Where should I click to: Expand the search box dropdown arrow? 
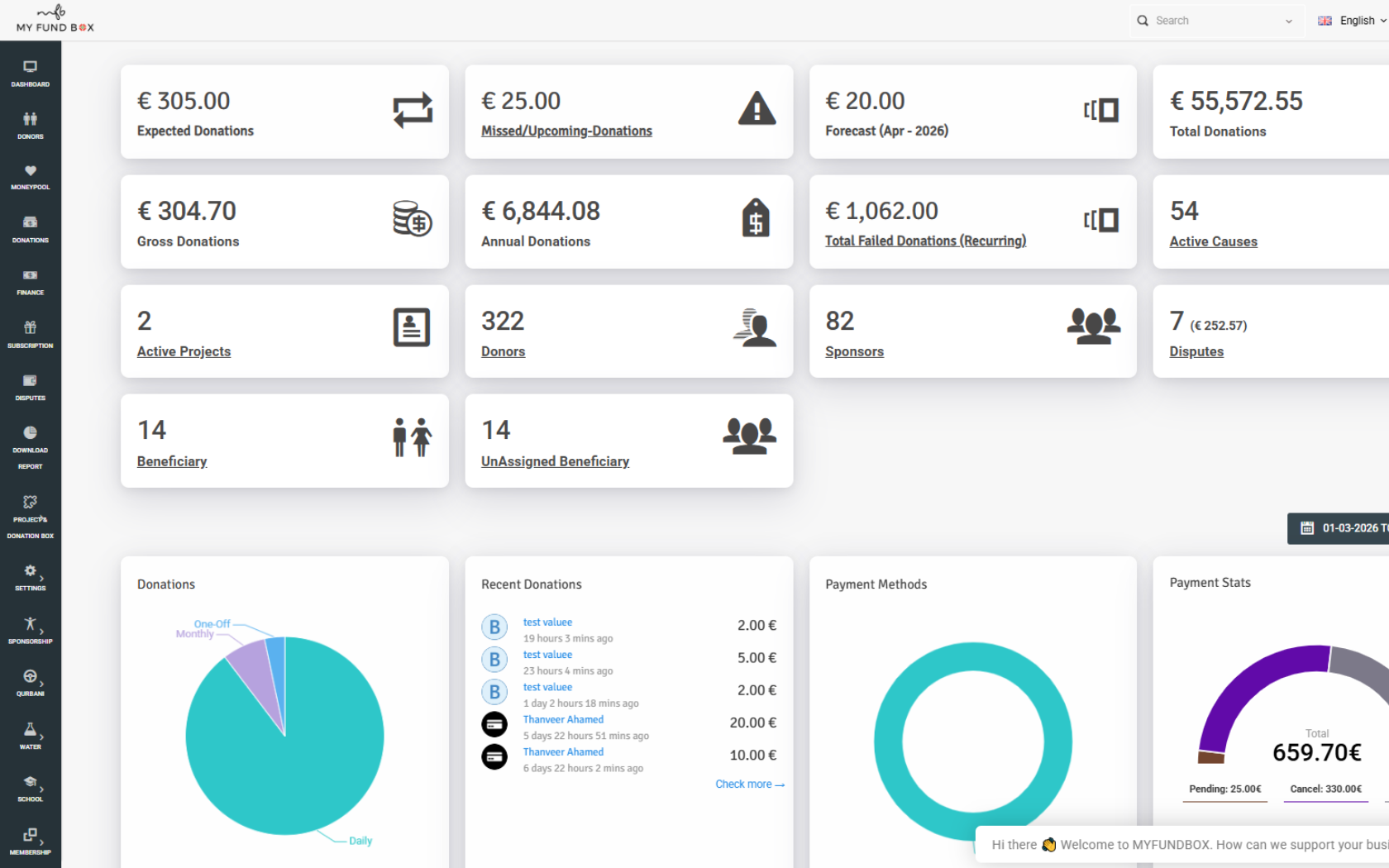(1288, 21)
